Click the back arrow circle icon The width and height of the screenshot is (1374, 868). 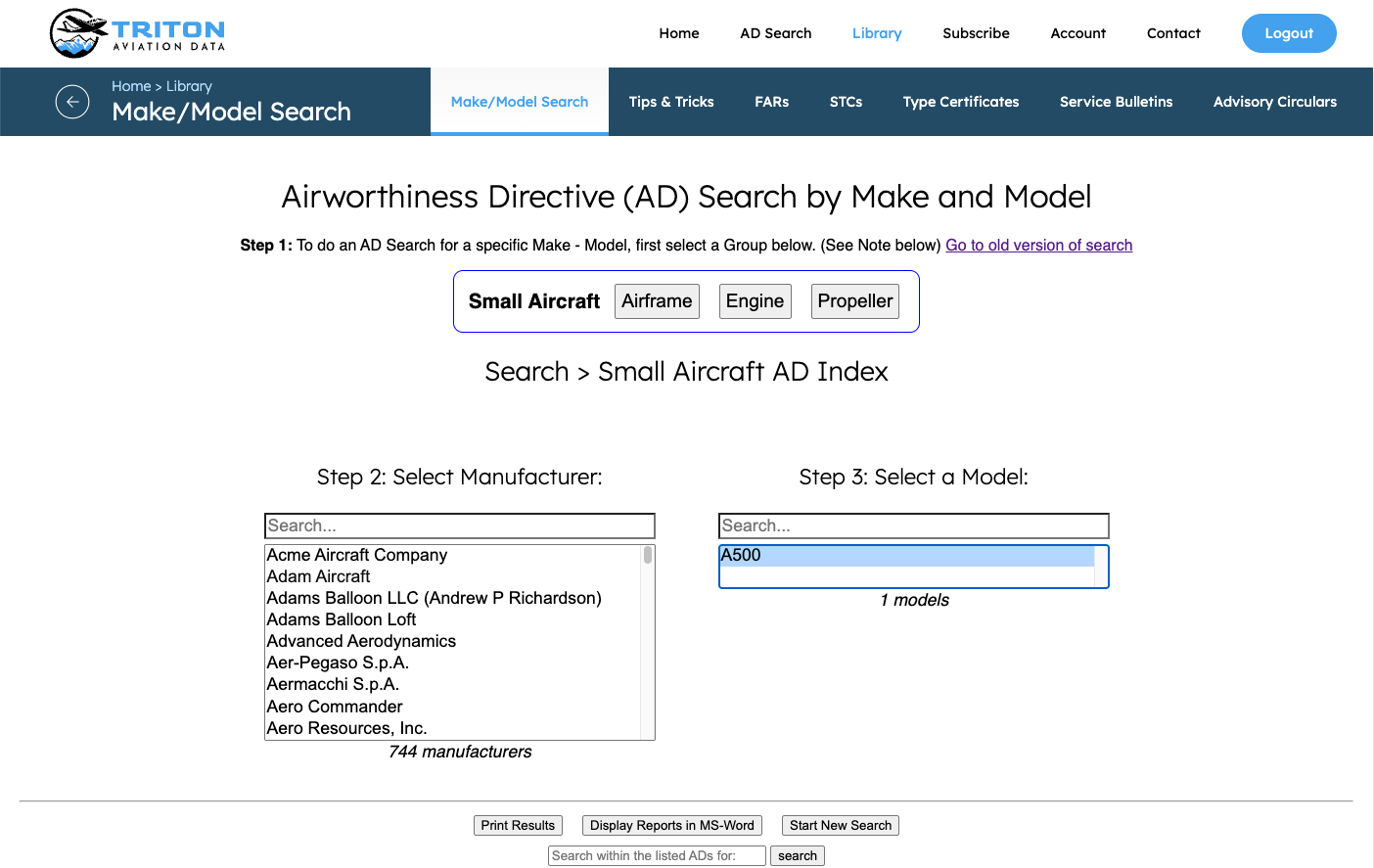[72, 102]
